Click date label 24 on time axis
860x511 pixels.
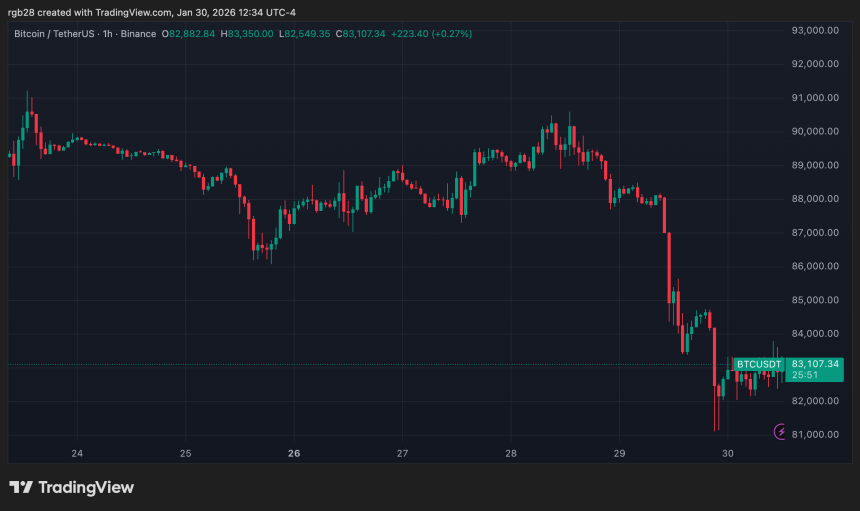(77, 453)
